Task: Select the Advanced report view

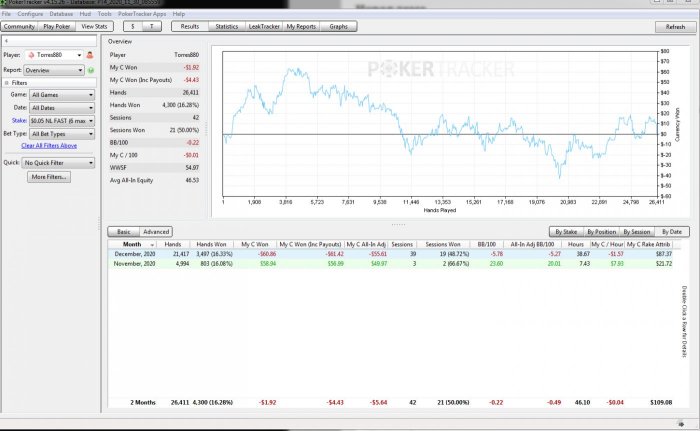Action: pyautogui.click(x=156, y=232)
